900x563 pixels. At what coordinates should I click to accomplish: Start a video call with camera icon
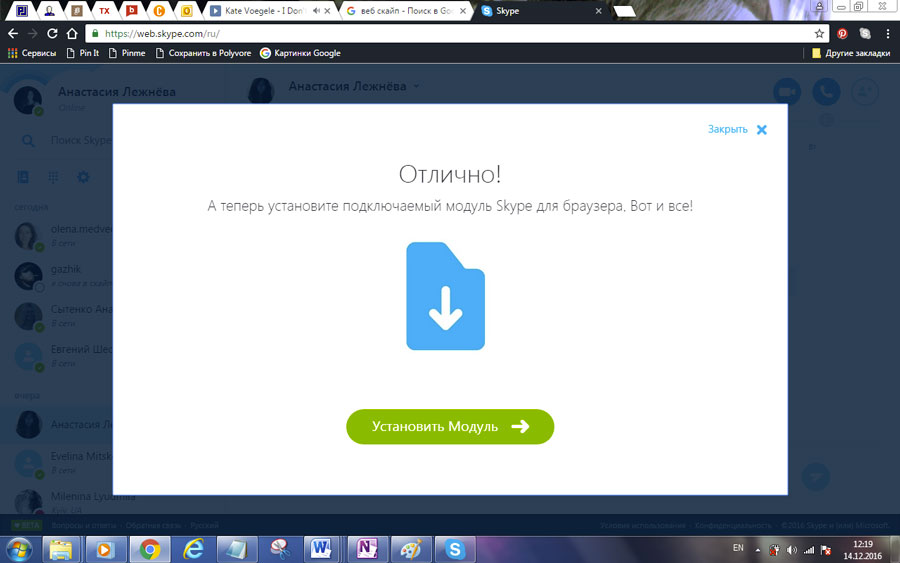787,92
